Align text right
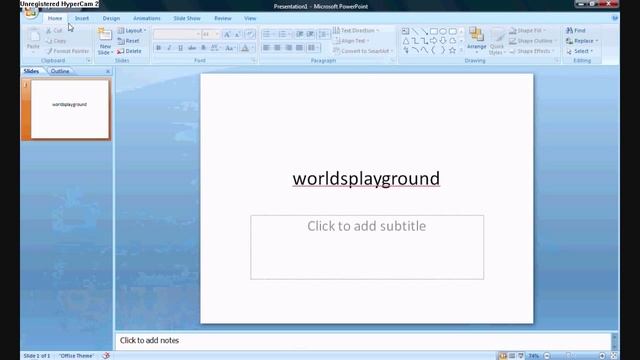This screenshot has width=640, height=360. 289,48
